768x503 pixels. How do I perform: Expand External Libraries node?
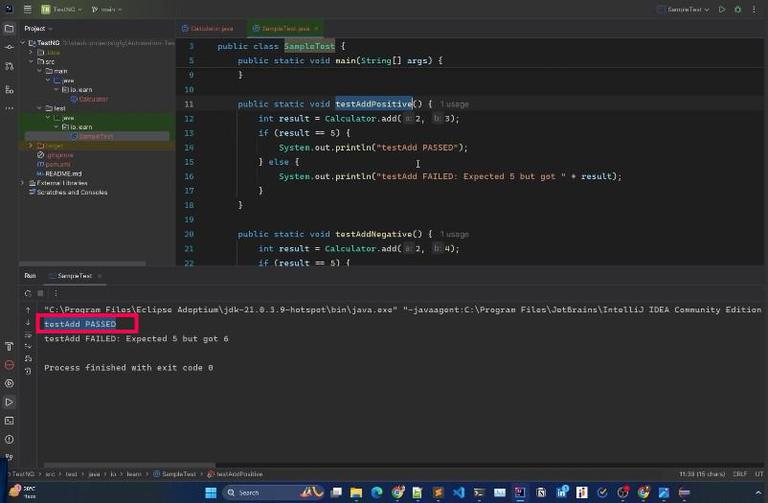[23, 183]
